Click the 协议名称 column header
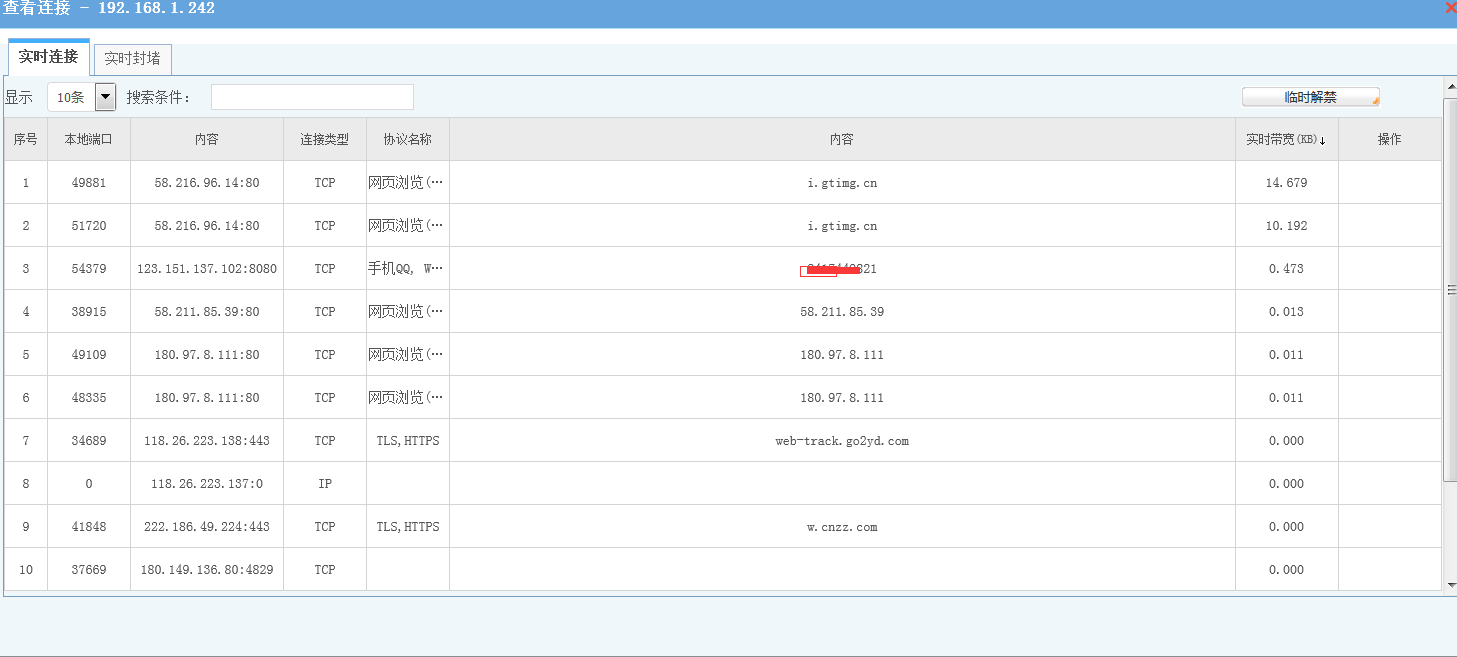Image resolution: width=1457 pixels, height=657 pixels. (407, 139)
